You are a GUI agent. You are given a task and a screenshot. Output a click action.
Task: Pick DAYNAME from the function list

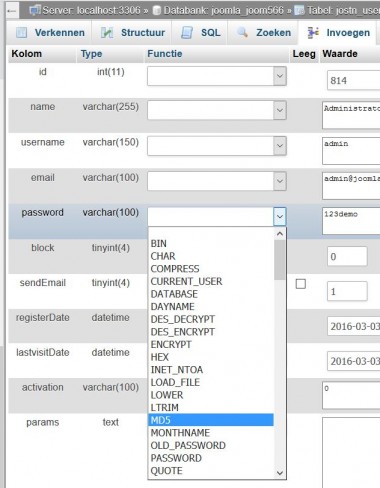point(211,307)
